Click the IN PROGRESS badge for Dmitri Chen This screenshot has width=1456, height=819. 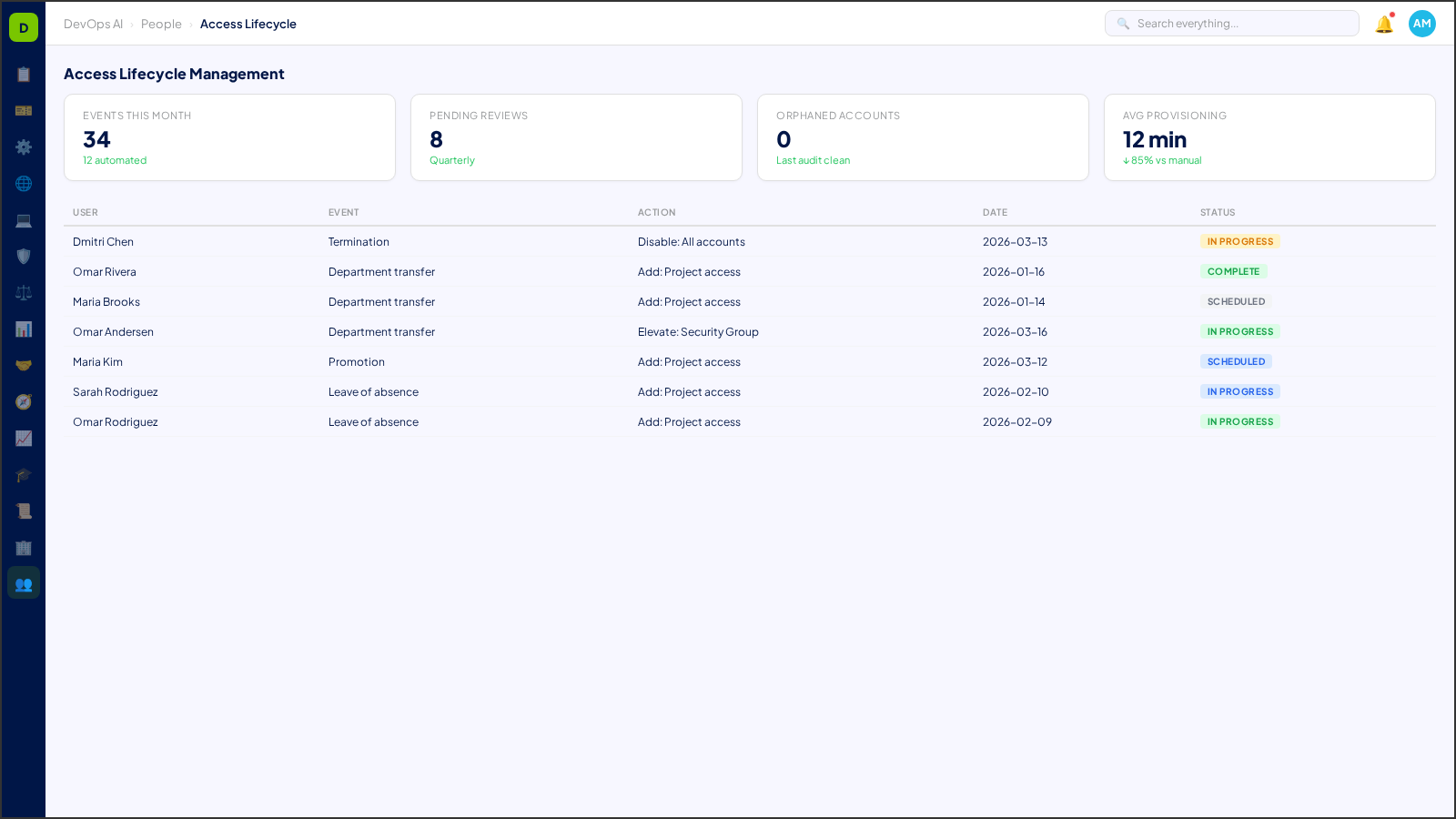(x=1239, y=241)
